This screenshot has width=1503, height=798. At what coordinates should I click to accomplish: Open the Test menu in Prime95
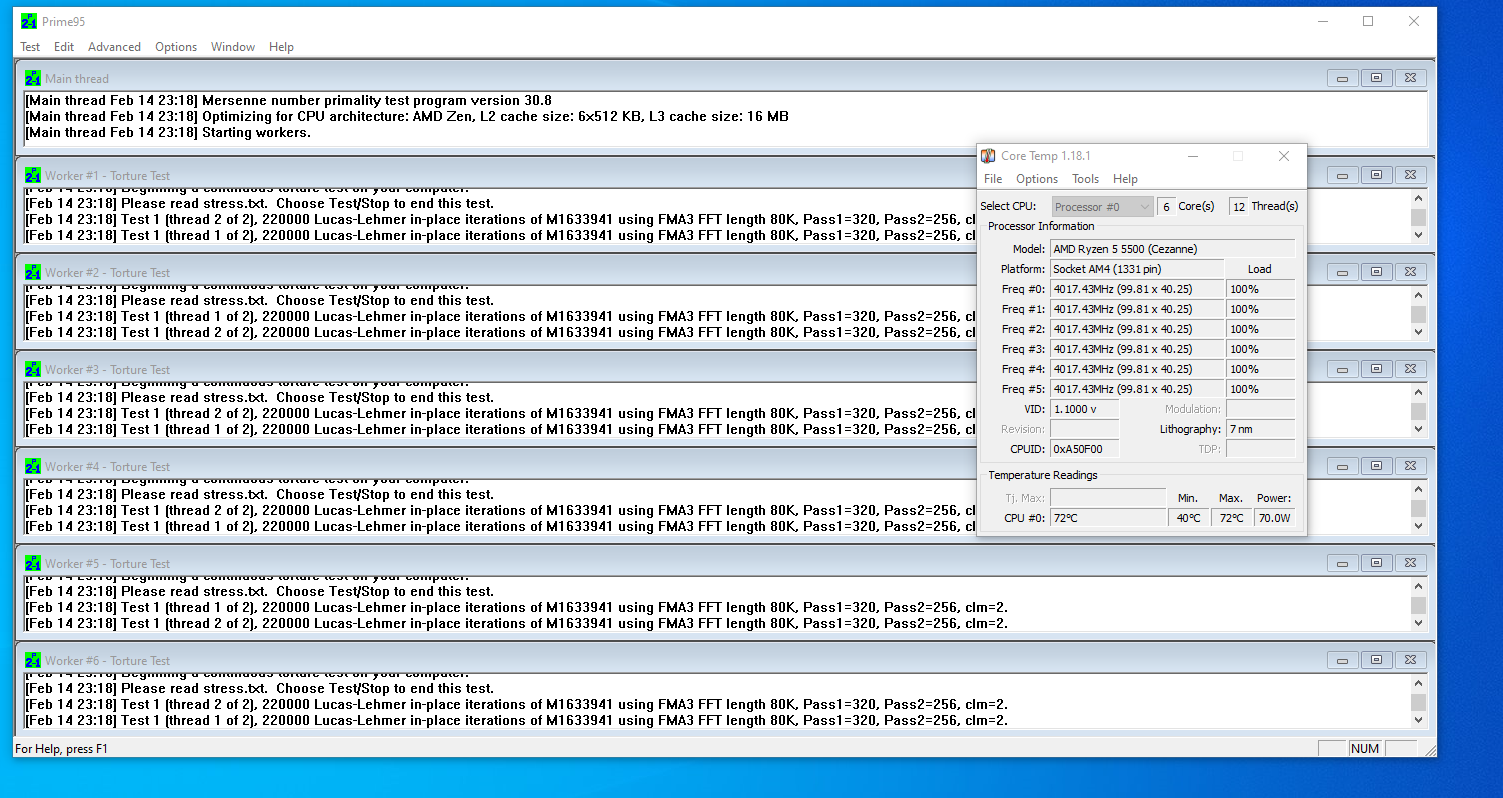click(30, 47)
